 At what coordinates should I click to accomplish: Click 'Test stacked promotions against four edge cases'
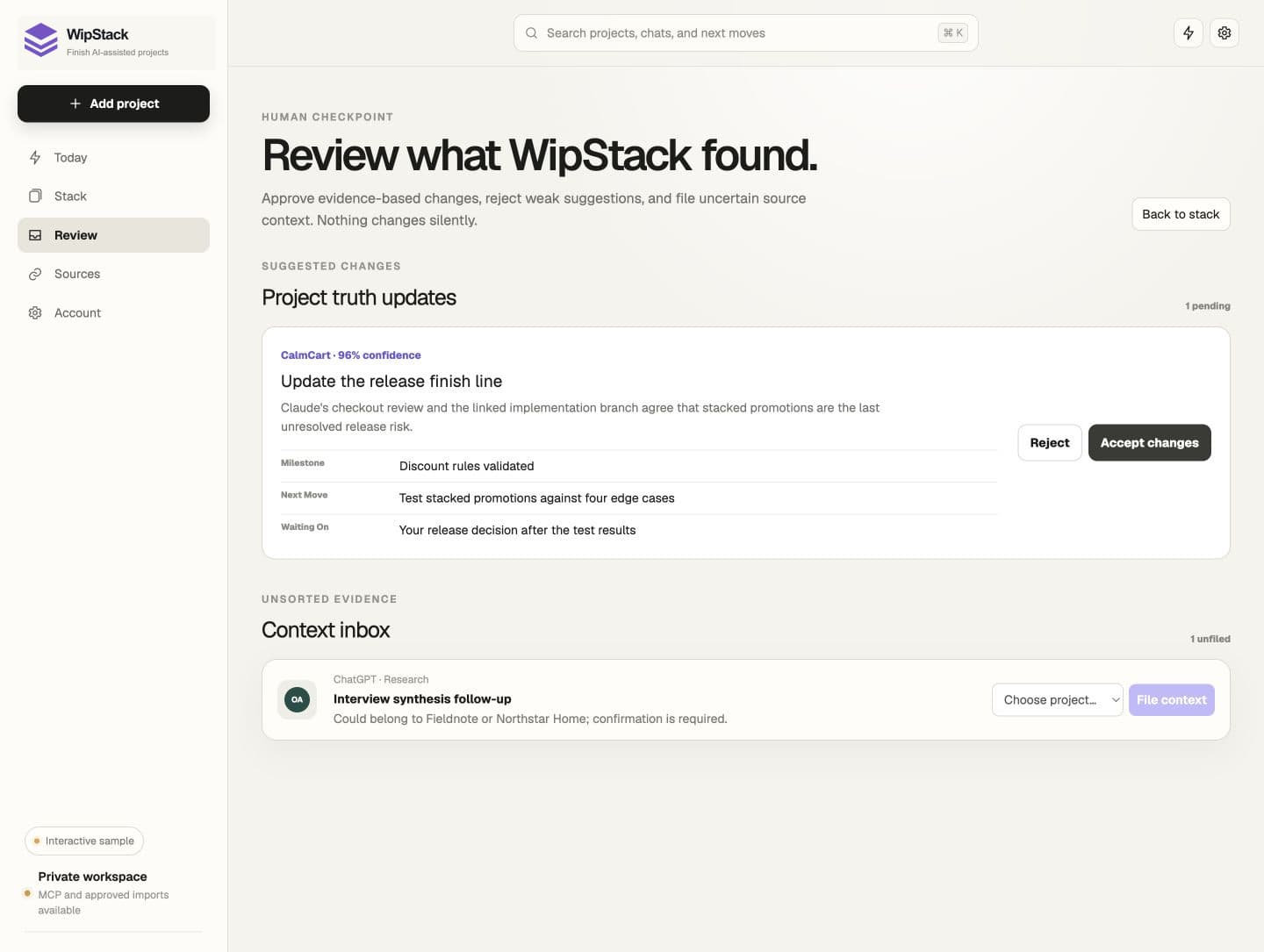point(537,498)
